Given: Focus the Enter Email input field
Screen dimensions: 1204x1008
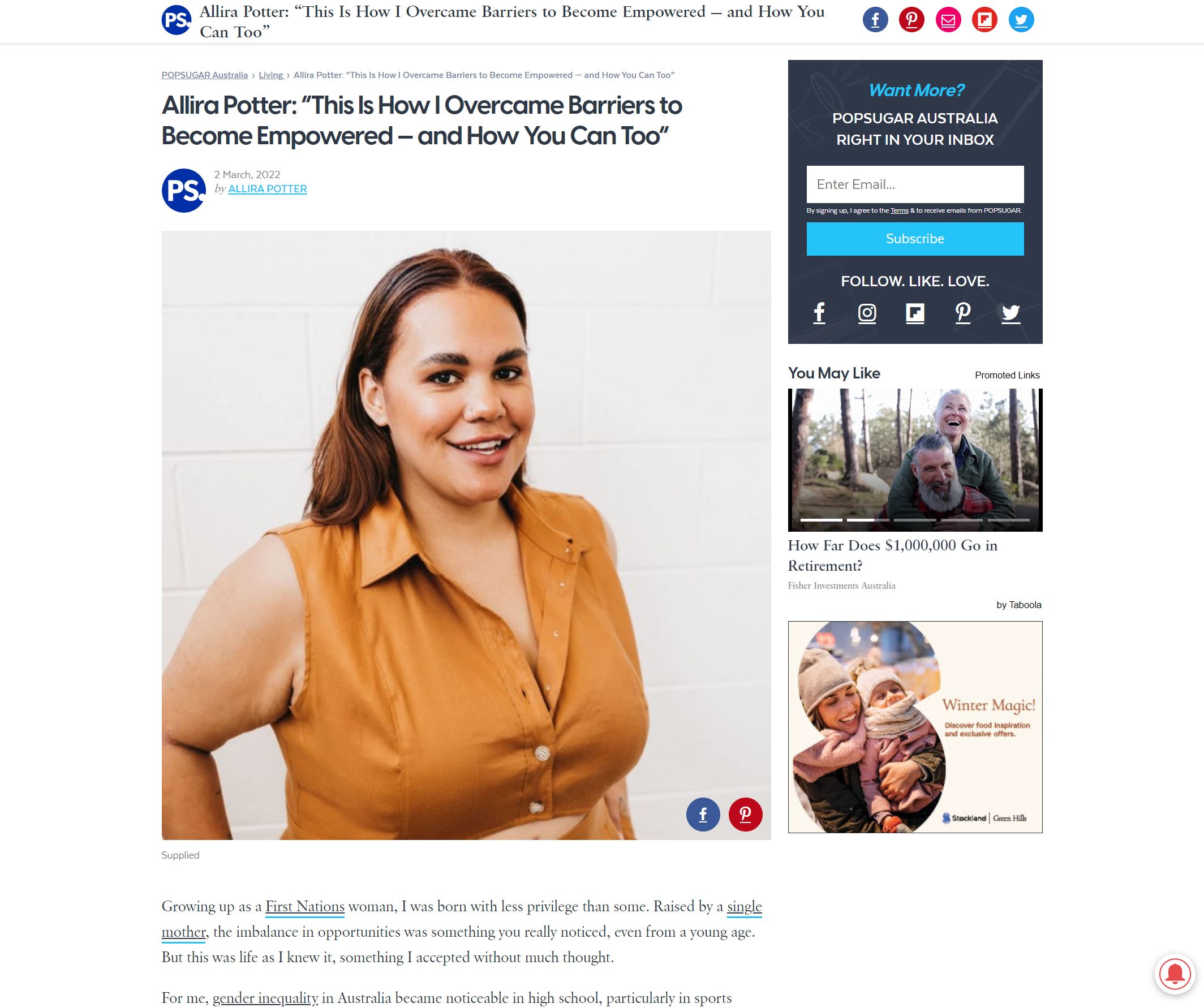Looking at the screenshot, I should [x=915, y=184].
